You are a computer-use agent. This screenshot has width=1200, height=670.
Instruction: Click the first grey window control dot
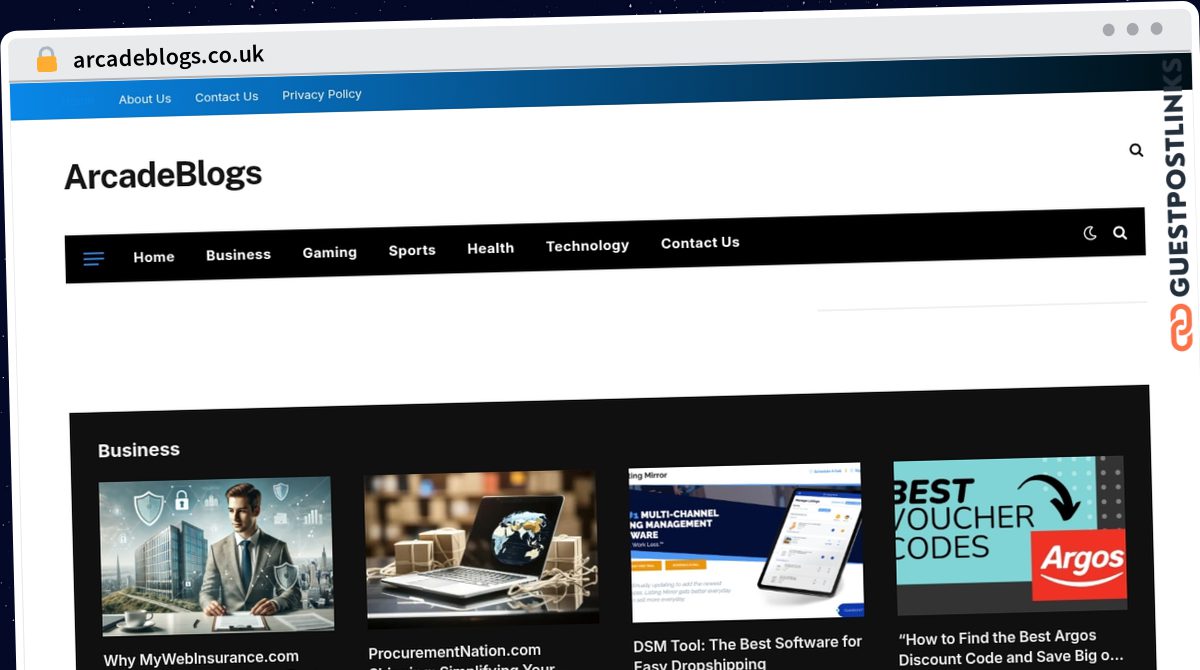1108,30
